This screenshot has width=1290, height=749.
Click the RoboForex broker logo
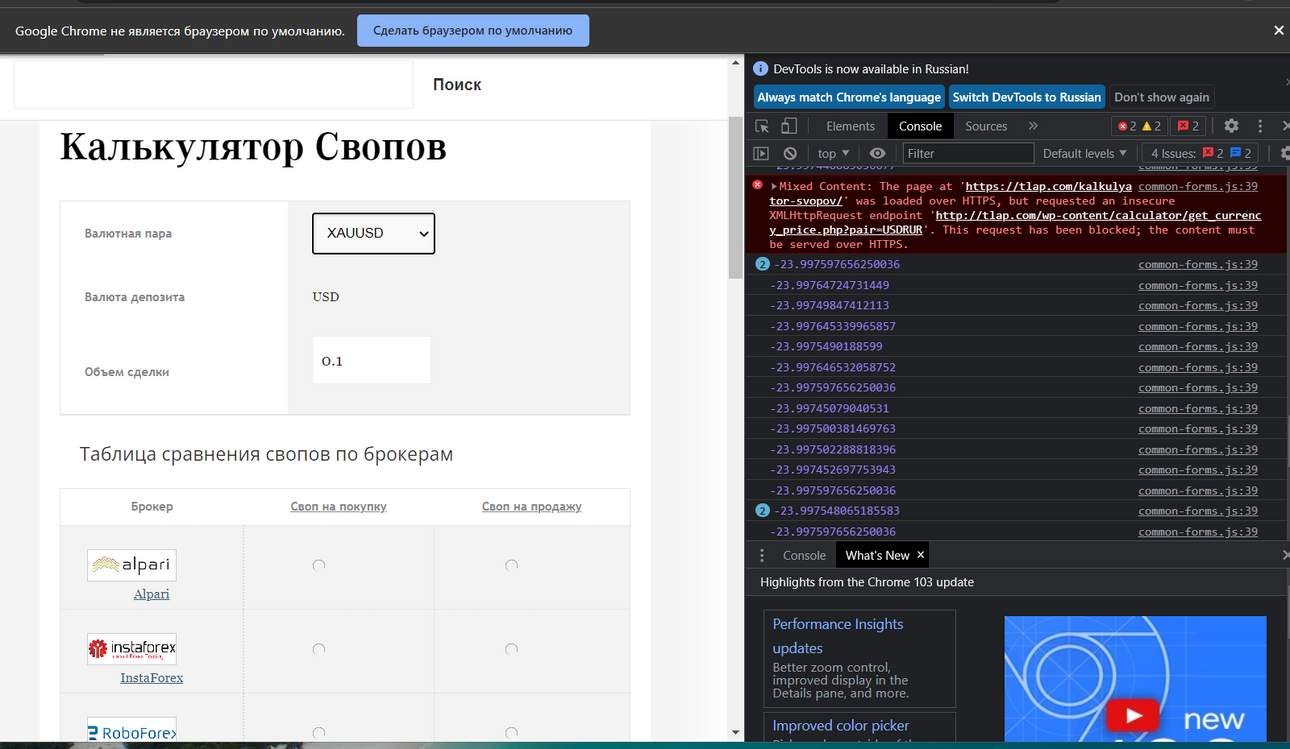pyautogui.click(x=131, y=730)
